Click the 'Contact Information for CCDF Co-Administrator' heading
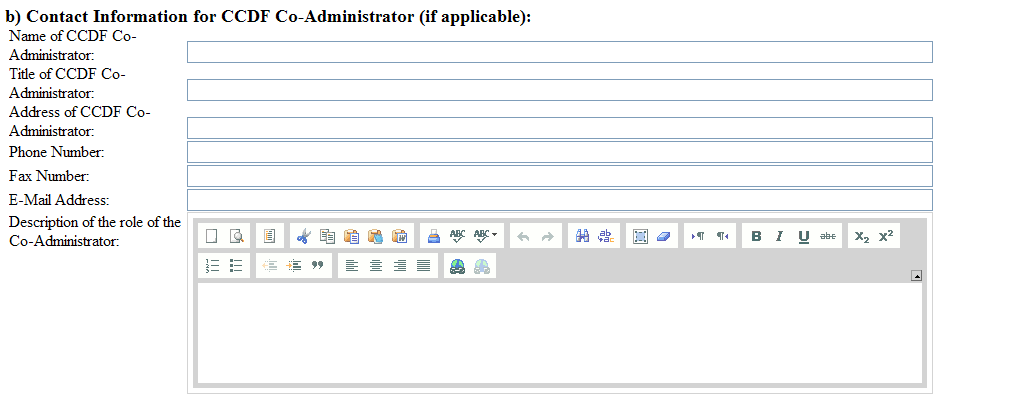The image size is (1028, 399). [x=268, y=16]
